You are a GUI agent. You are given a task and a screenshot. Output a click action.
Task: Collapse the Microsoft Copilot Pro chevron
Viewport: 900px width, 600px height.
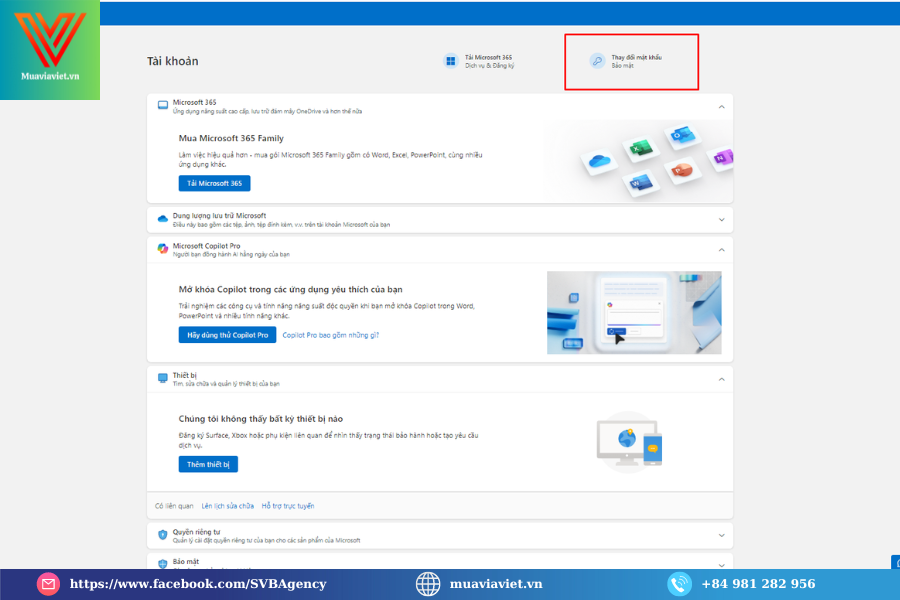click(721, 250)
